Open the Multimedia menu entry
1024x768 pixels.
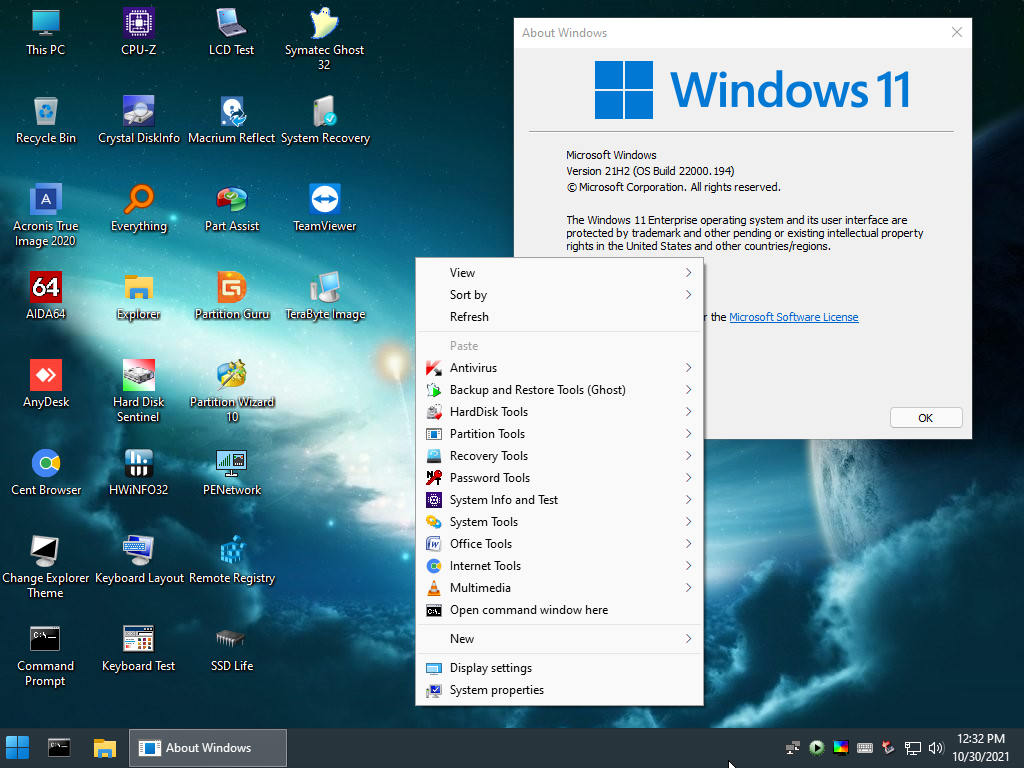[x=559, y=588]
